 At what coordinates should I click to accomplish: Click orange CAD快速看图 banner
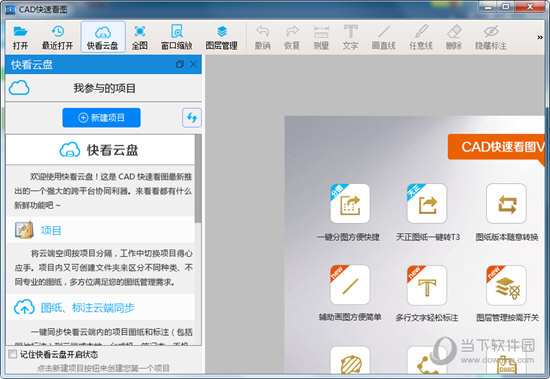point(496,147)
